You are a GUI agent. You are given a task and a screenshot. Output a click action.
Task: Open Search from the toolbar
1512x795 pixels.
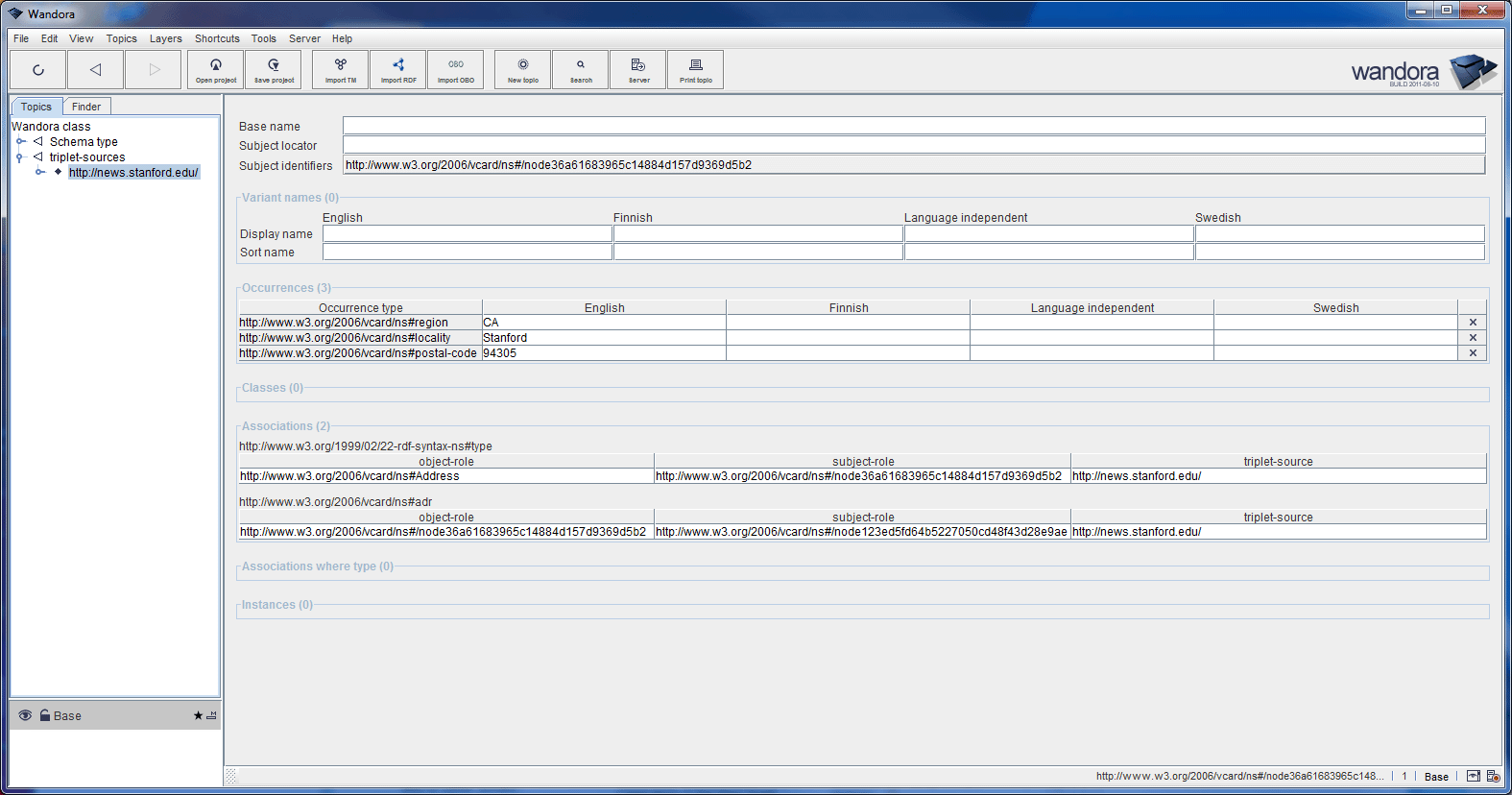(581, 69)
